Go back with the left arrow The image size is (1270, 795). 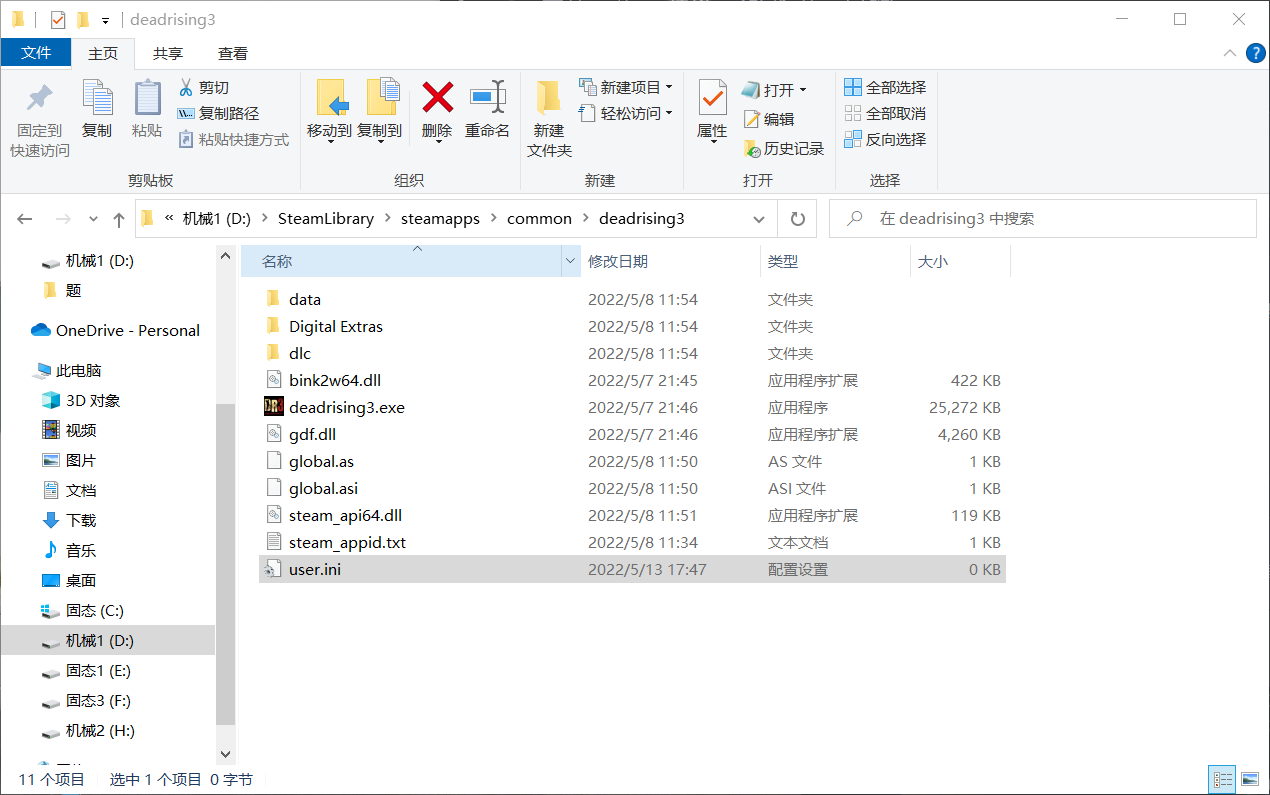(x=25, y=219)
